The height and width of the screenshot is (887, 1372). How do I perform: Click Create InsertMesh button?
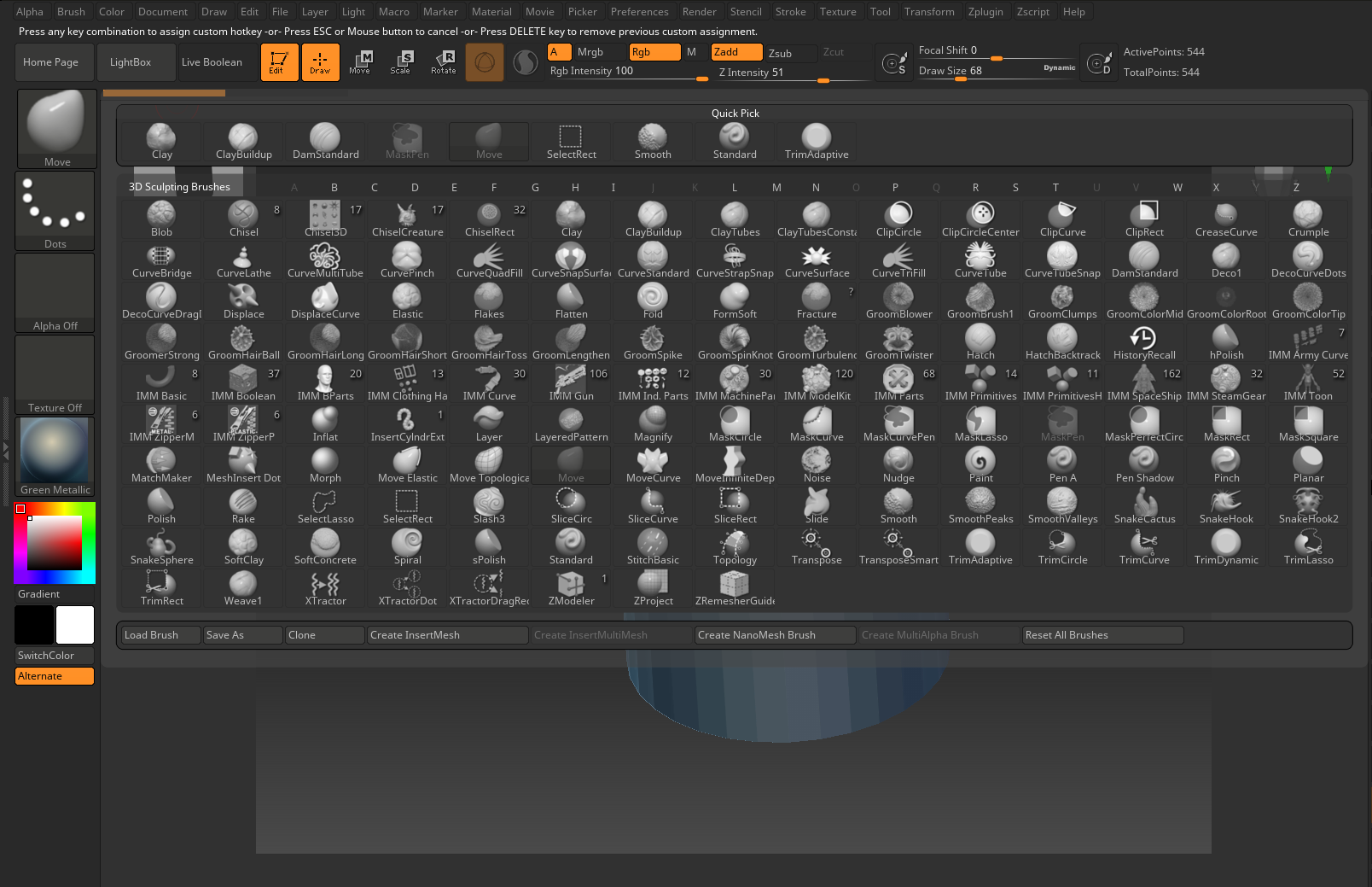(448, 635)
